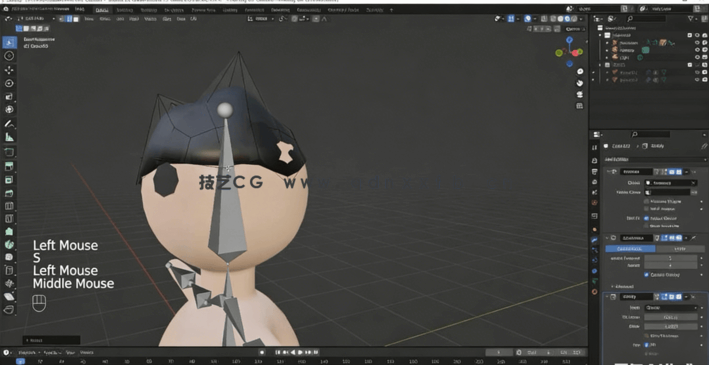709x365 pixels.
Task: Collapse the Armature modifier panel
Action: tap(607, 172)
